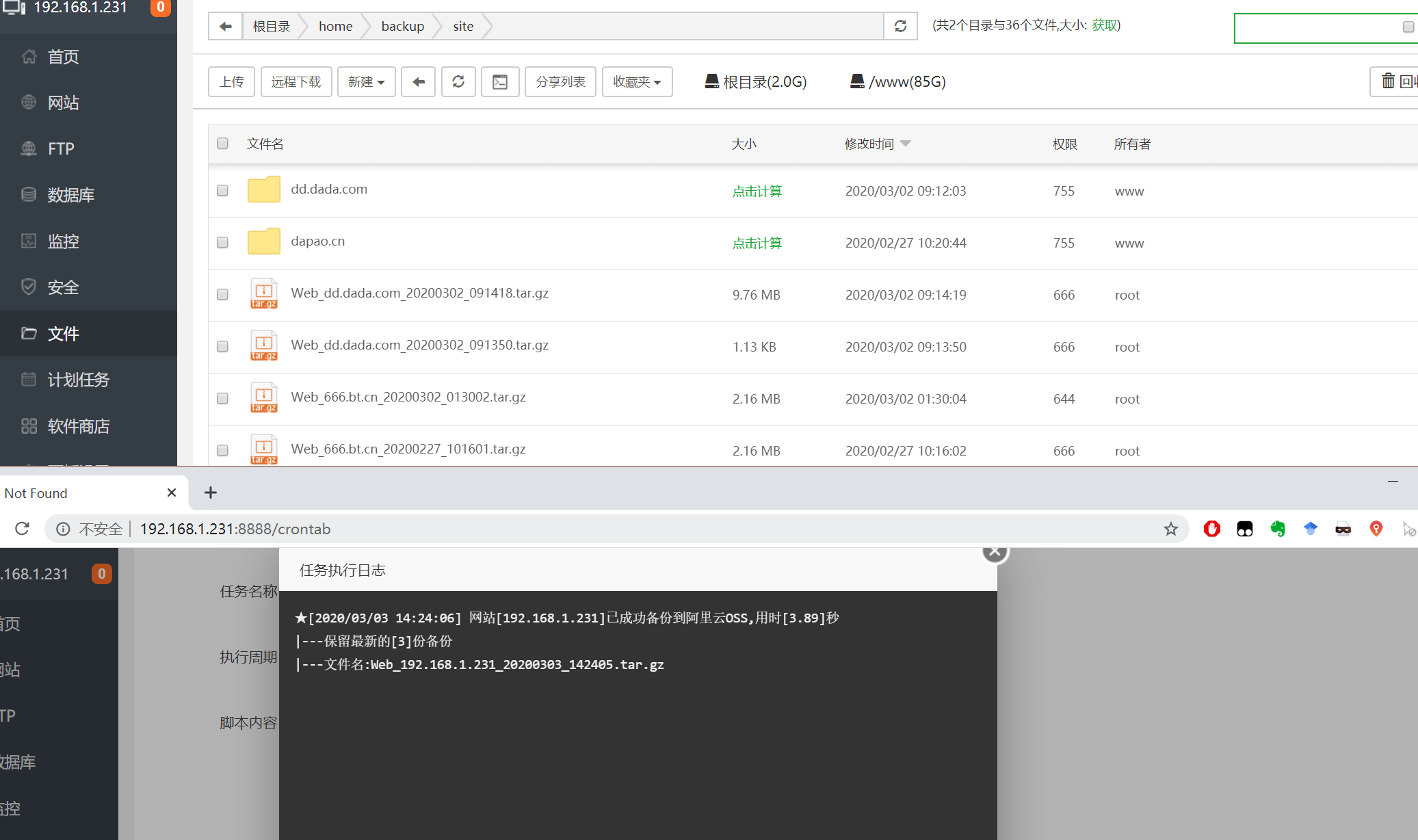This screenshot has width=1418, height=840.
Task: Click the 上传 upload button
Action: (x=231, y=82)
